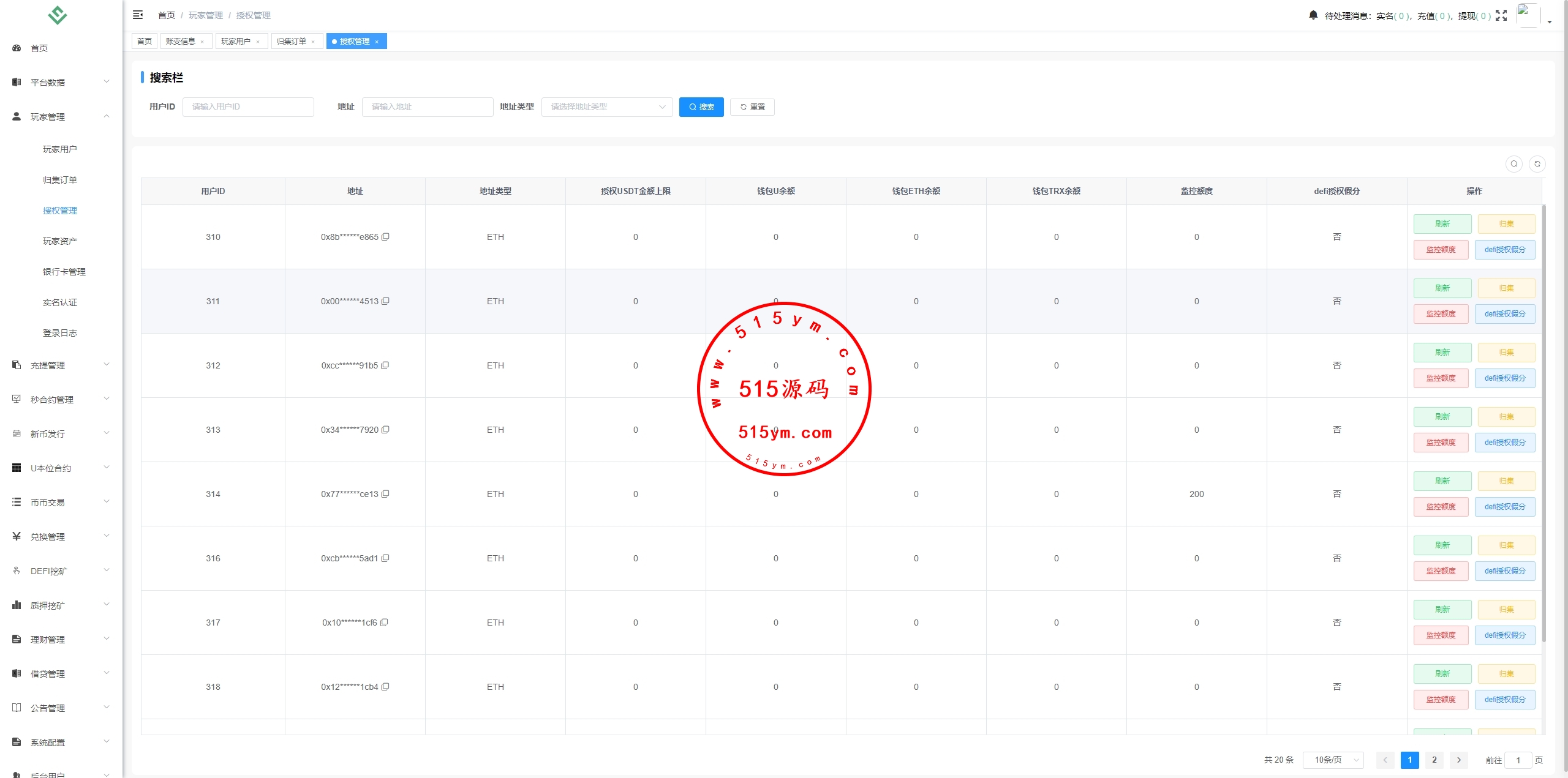1568x778 pixels.
Task: Click defi授权假分 for user 316
Action: click(x=1504, y=571)
